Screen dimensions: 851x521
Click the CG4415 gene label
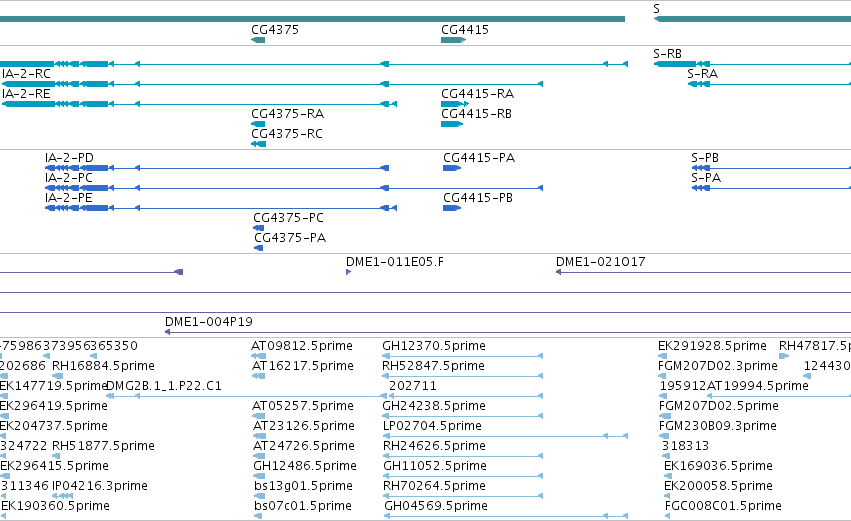pos(465,30)
